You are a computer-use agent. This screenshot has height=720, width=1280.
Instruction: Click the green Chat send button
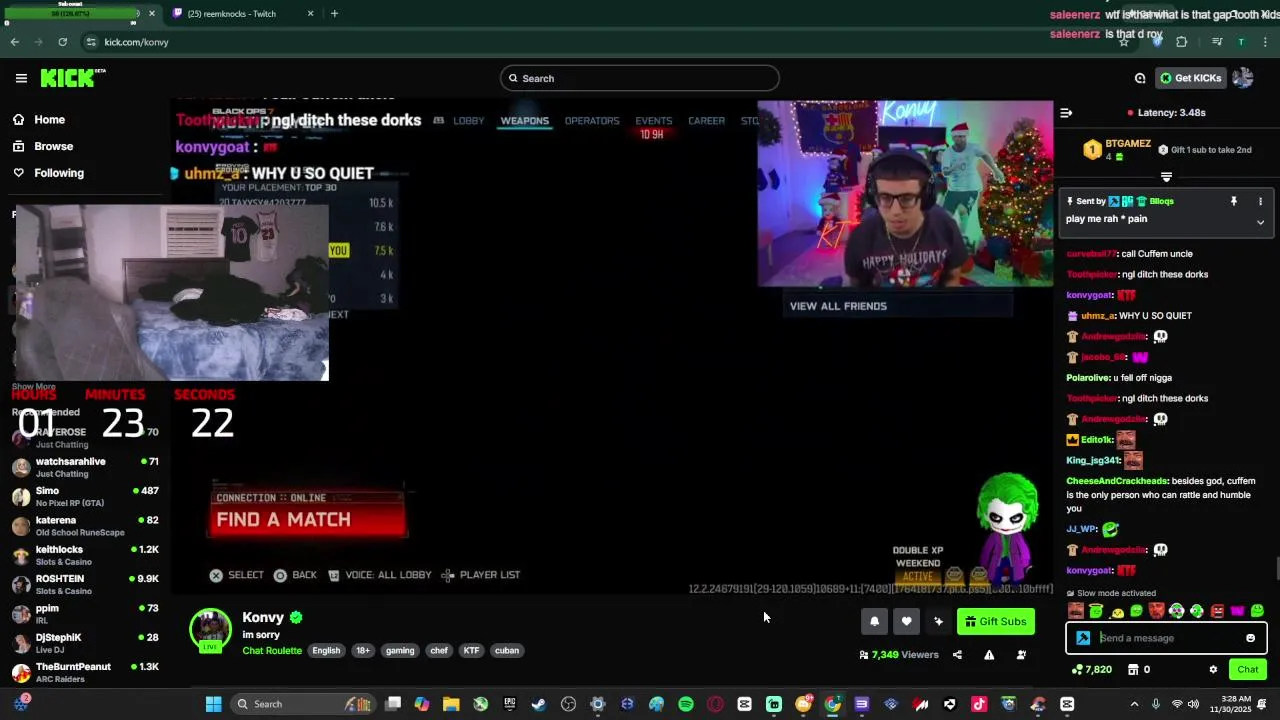[x=1248, y=670]
